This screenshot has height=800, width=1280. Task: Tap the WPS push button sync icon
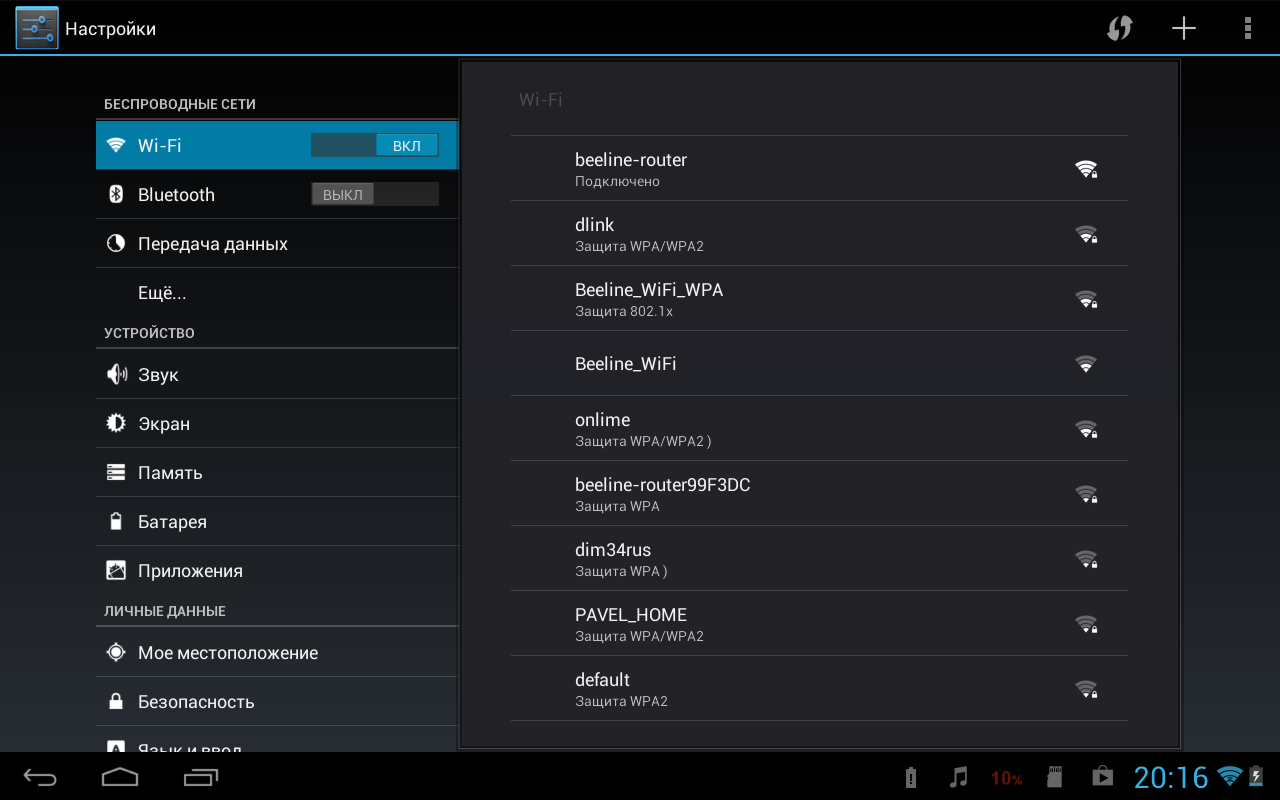[1119, 28]
